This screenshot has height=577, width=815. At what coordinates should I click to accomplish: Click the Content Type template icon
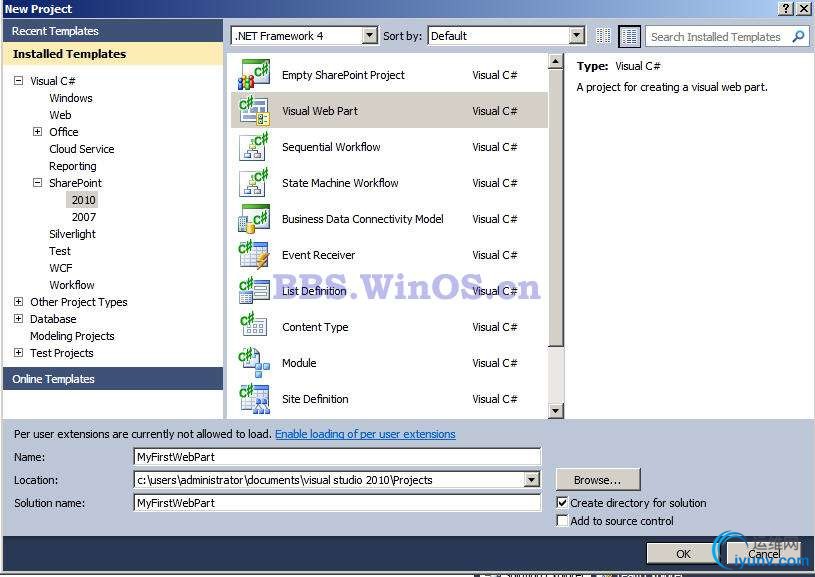pyautogui.click(x=254, y=326)
